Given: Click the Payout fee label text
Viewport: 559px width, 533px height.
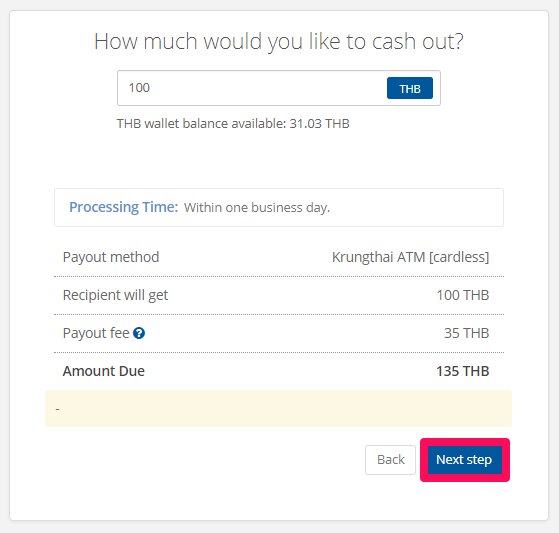Looking at the screenshot, I should pos(96,333).
